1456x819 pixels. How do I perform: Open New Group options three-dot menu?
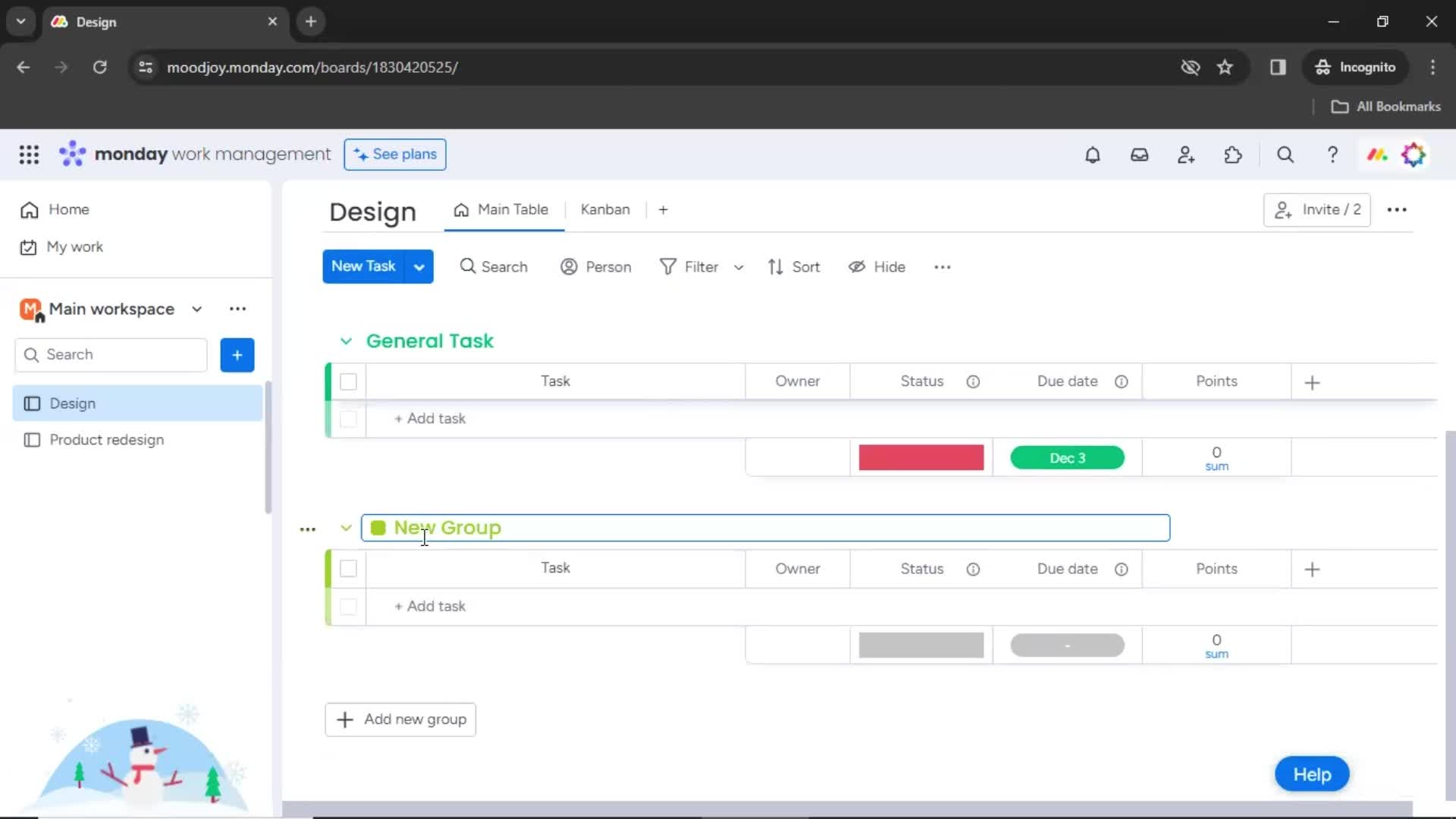(x=307, y=529)
